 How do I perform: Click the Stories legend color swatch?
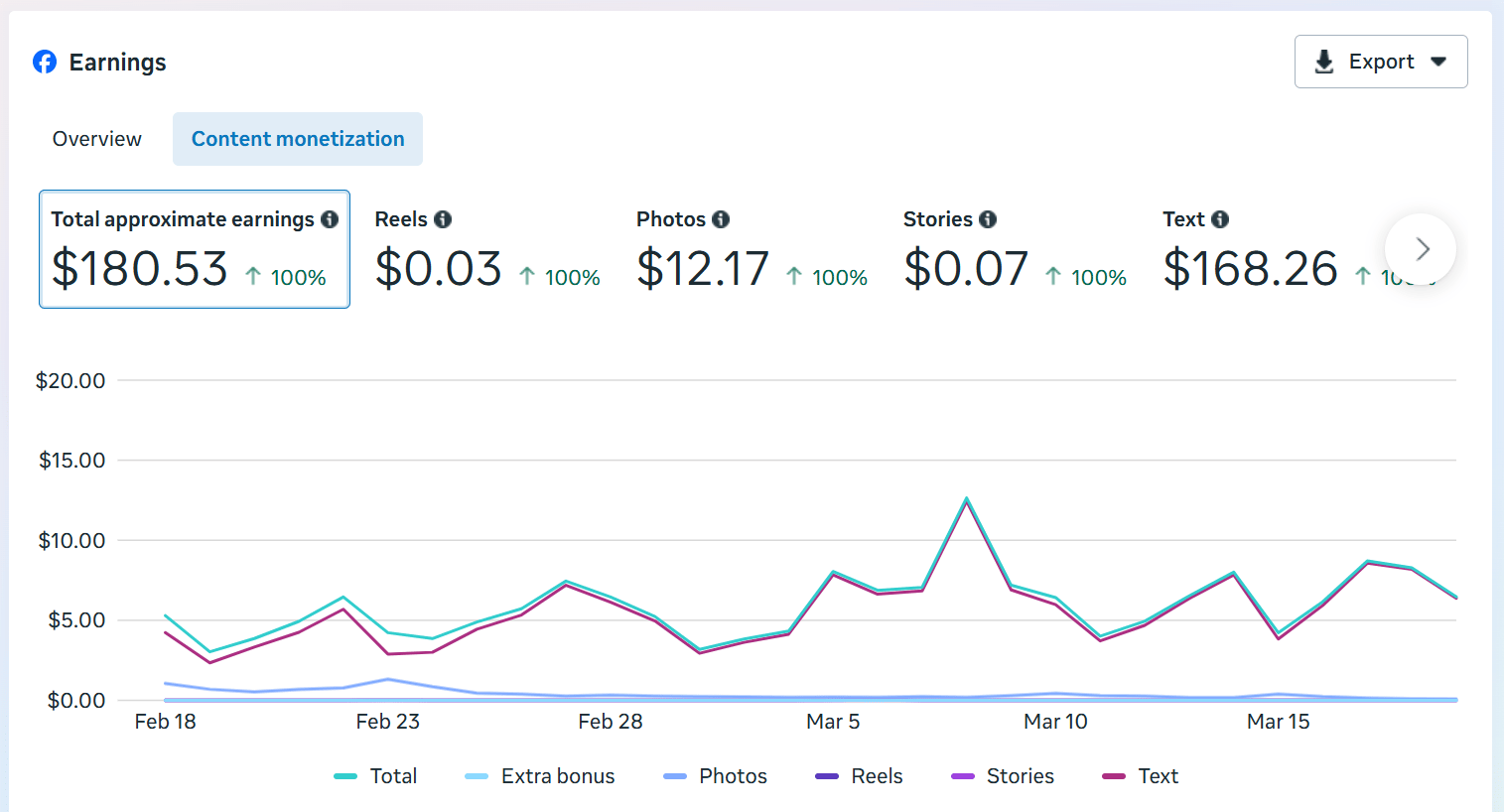pos(963,776)
